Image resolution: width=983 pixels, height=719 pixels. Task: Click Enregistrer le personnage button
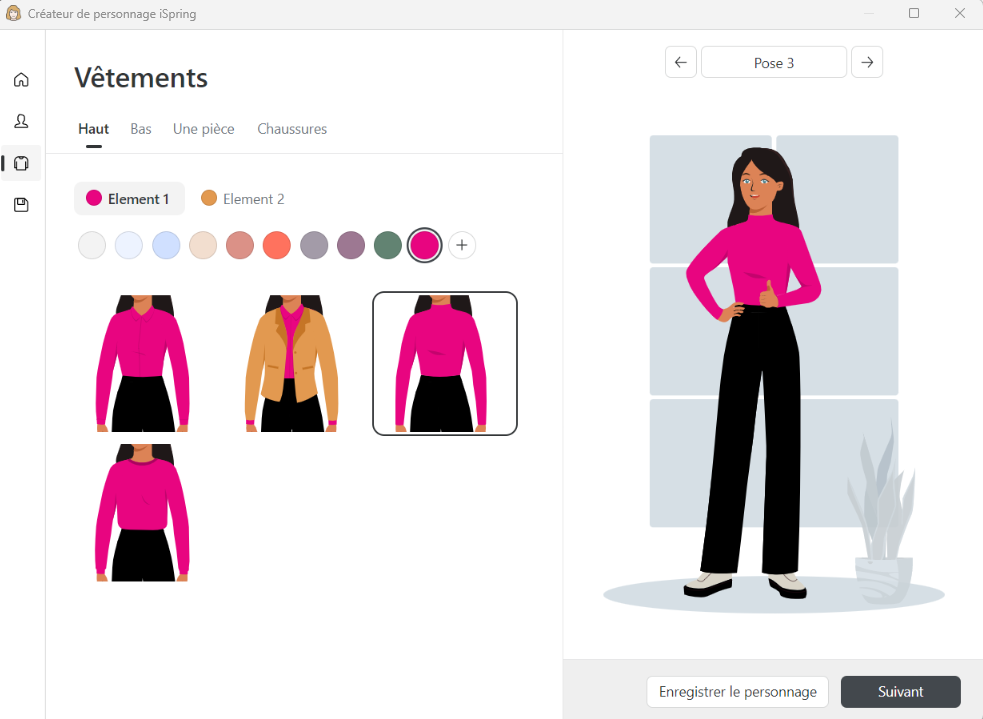point(737,692)
